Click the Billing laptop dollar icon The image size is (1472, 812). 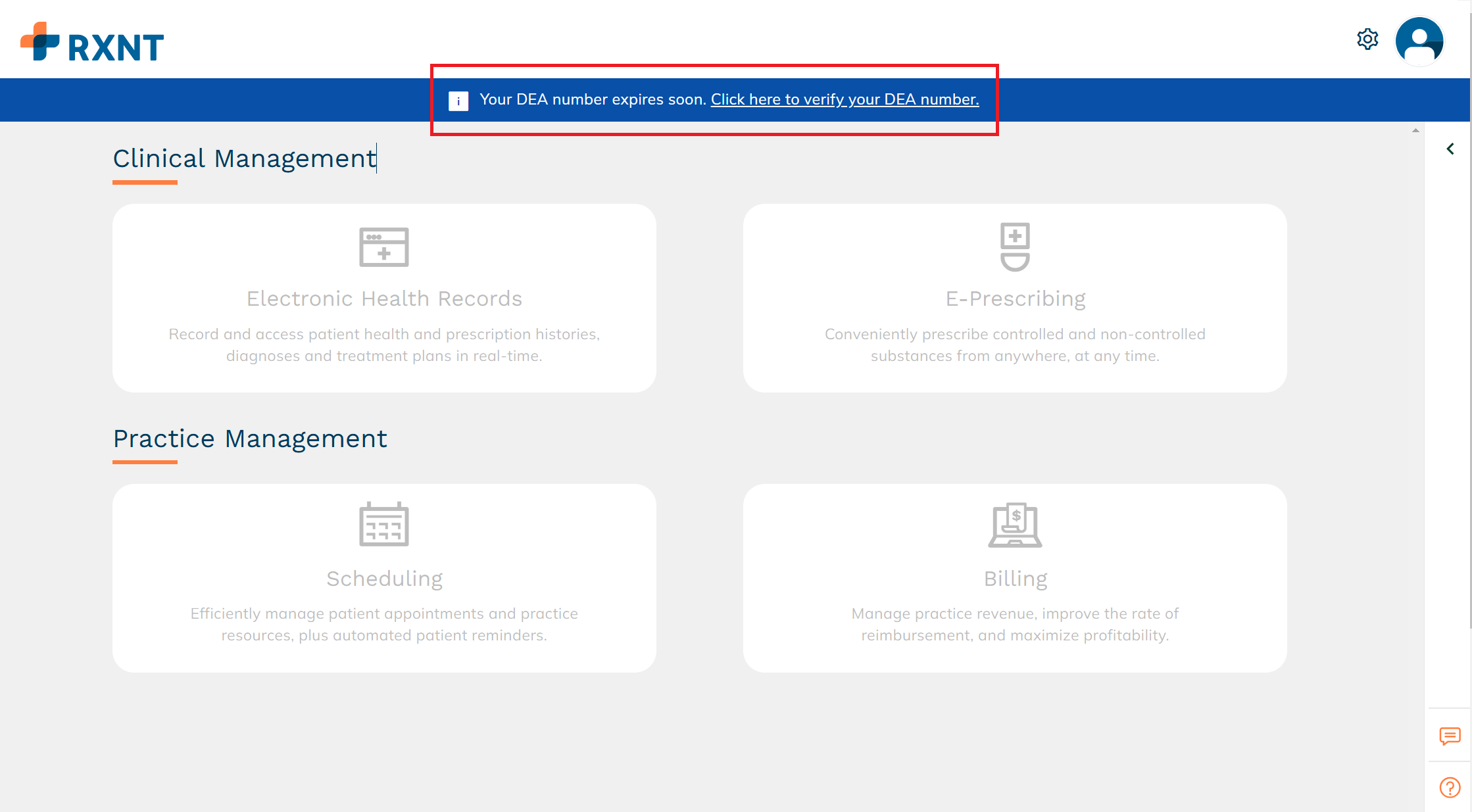pyautogui.click(x=1015, y=525)
